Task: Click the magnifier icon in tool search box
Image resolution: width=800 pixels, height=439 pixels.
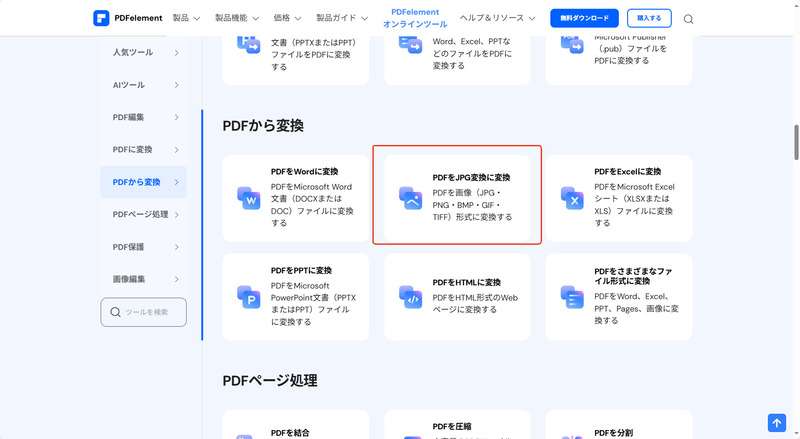Action: (115, 312)
